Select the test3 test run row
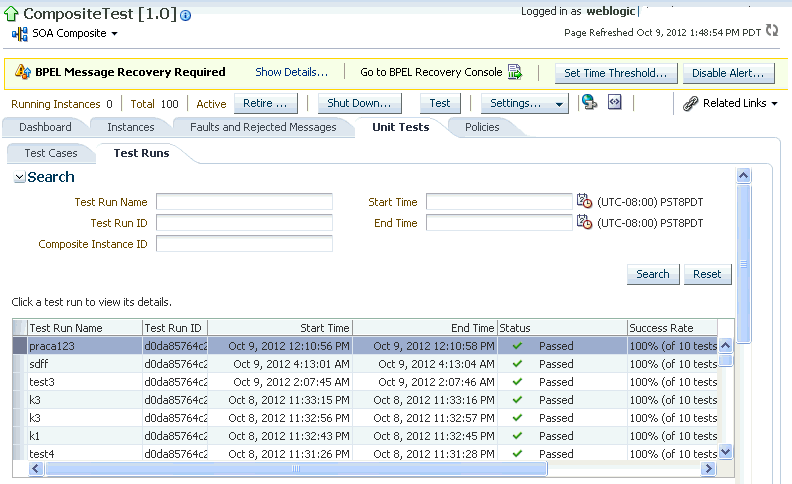This screenshot has width=792, height=484. click(365, 382)
